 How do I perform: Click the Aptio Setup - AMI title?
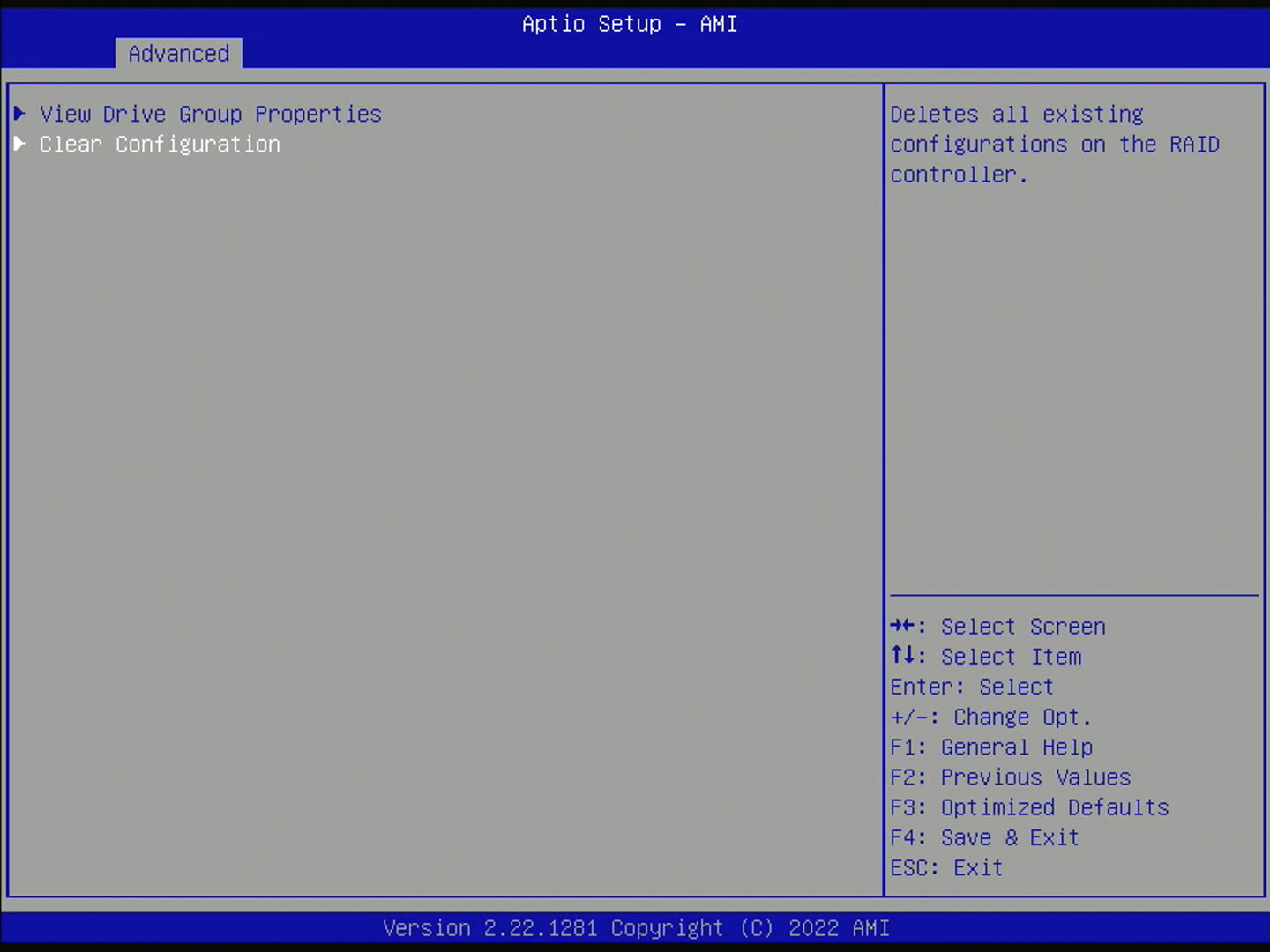tap(630, 24)
